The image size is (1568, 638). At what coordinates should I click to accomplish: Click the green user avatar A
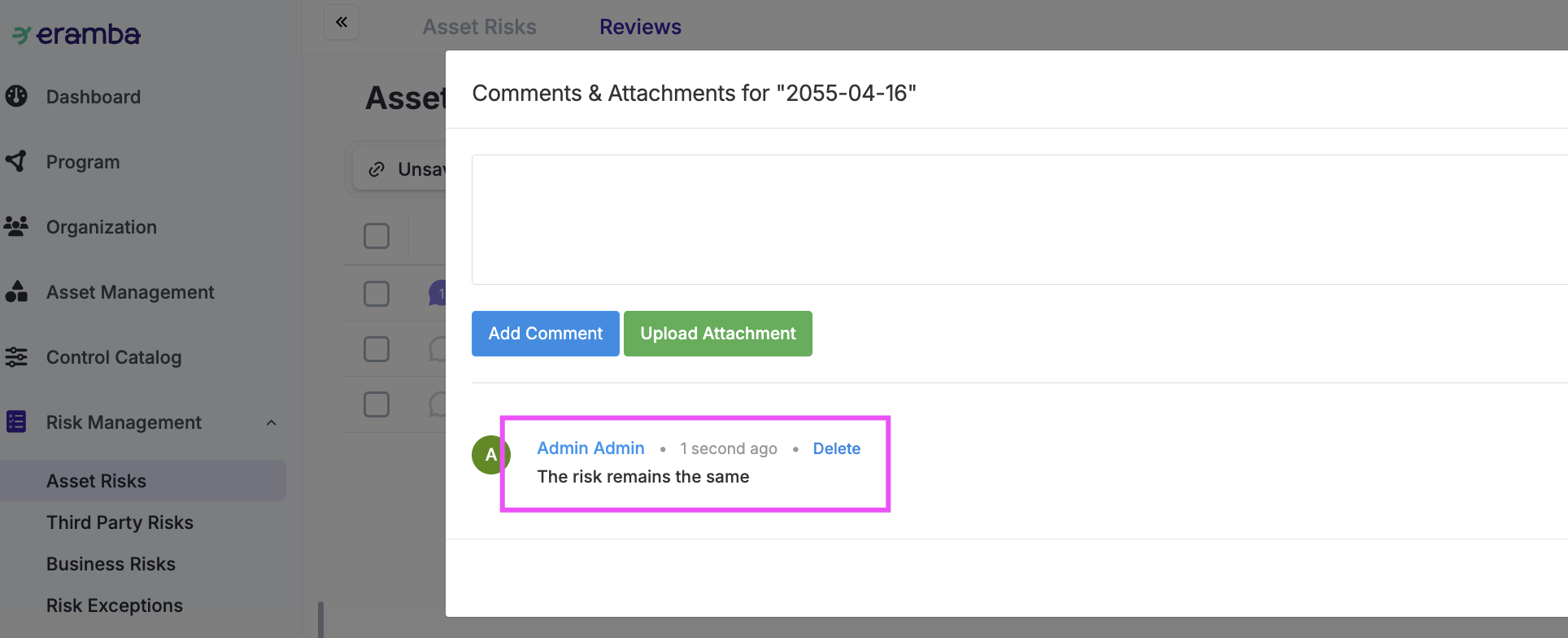[490, 454]
